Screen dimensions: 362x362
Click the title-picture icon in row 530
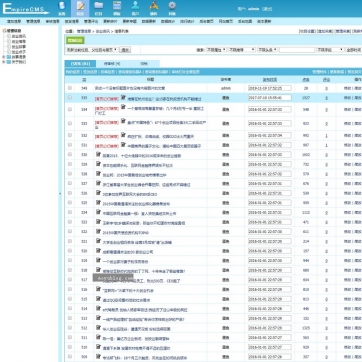pyautogui.click(x=98, y=154)
